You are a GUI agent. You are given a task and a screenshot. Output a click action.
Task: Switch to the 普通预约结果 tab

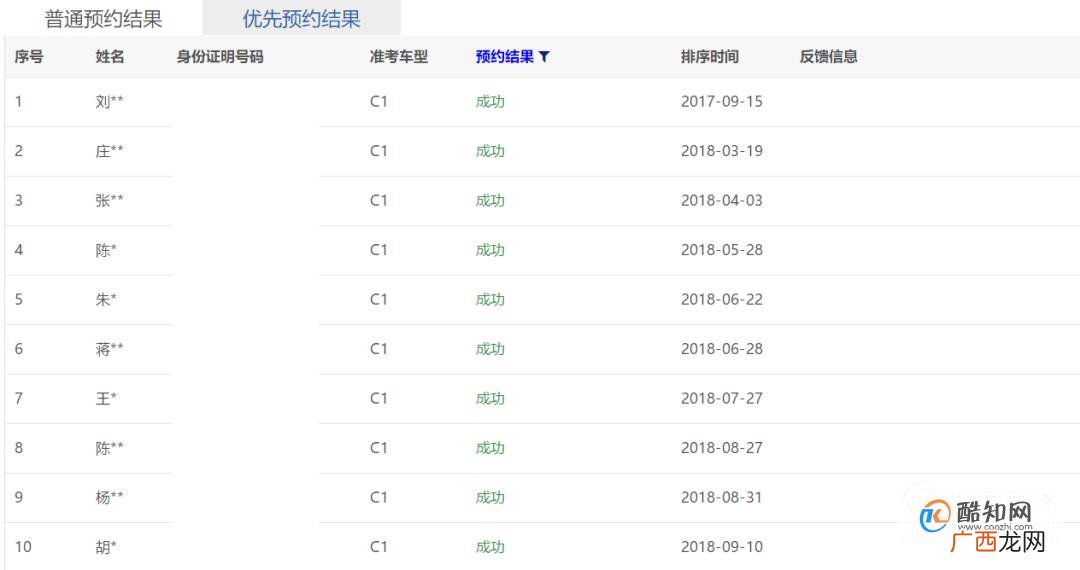click(103, 19)
